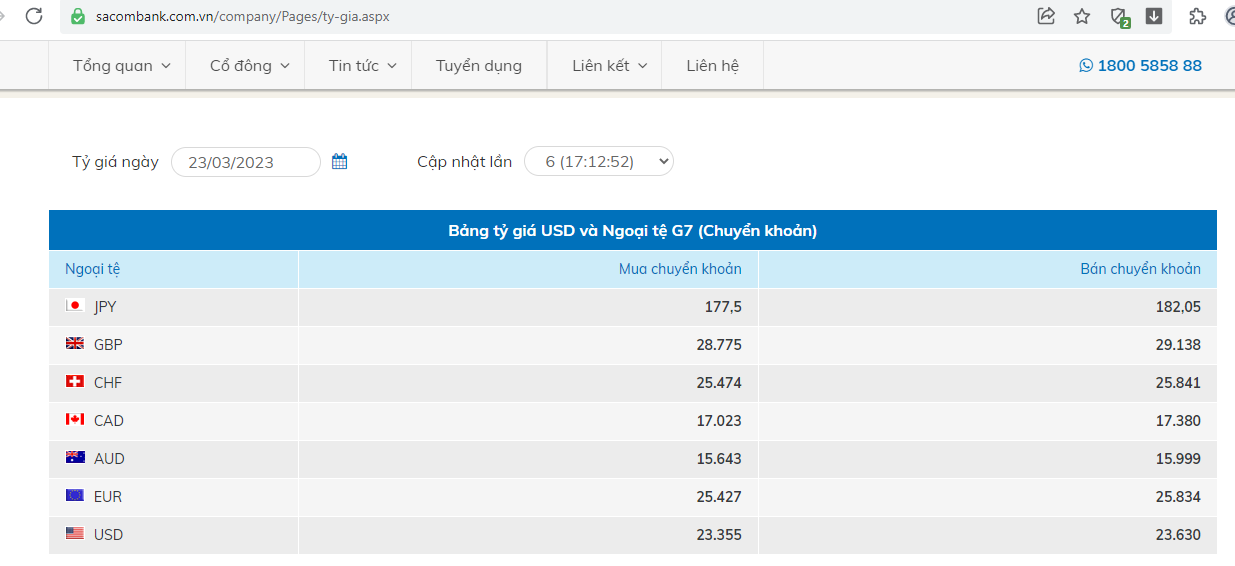
Task: Open the Cập nhật lần dropdown
Action: [599, 161]
